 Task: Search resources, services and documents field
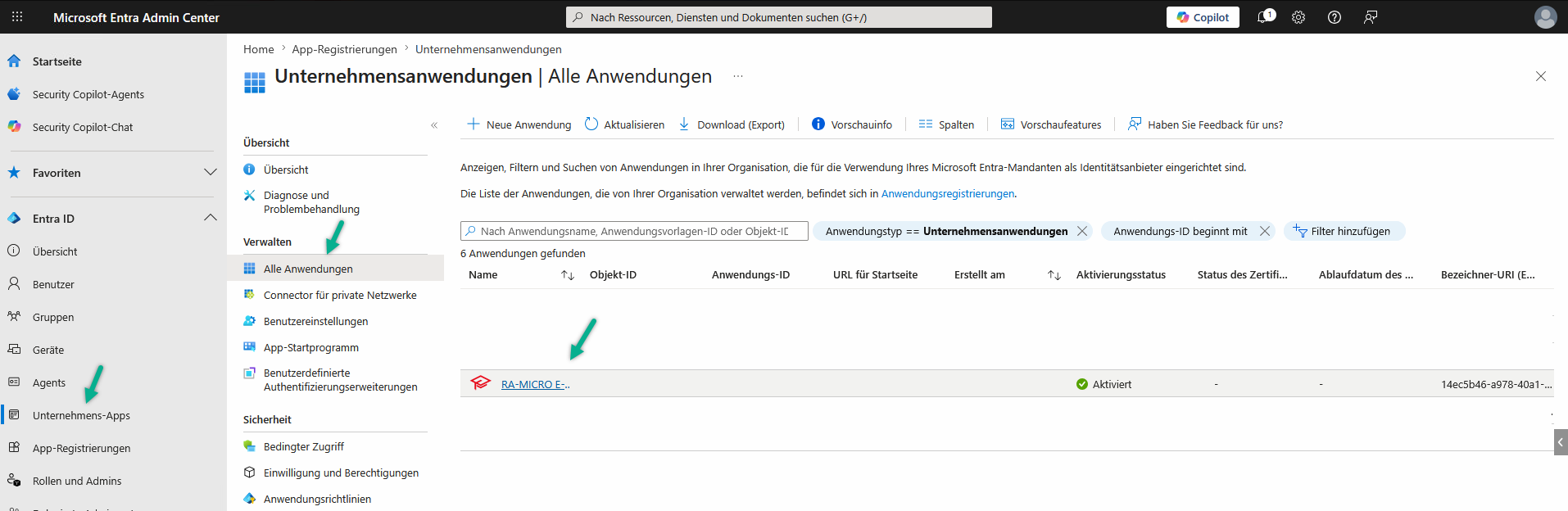778,17
